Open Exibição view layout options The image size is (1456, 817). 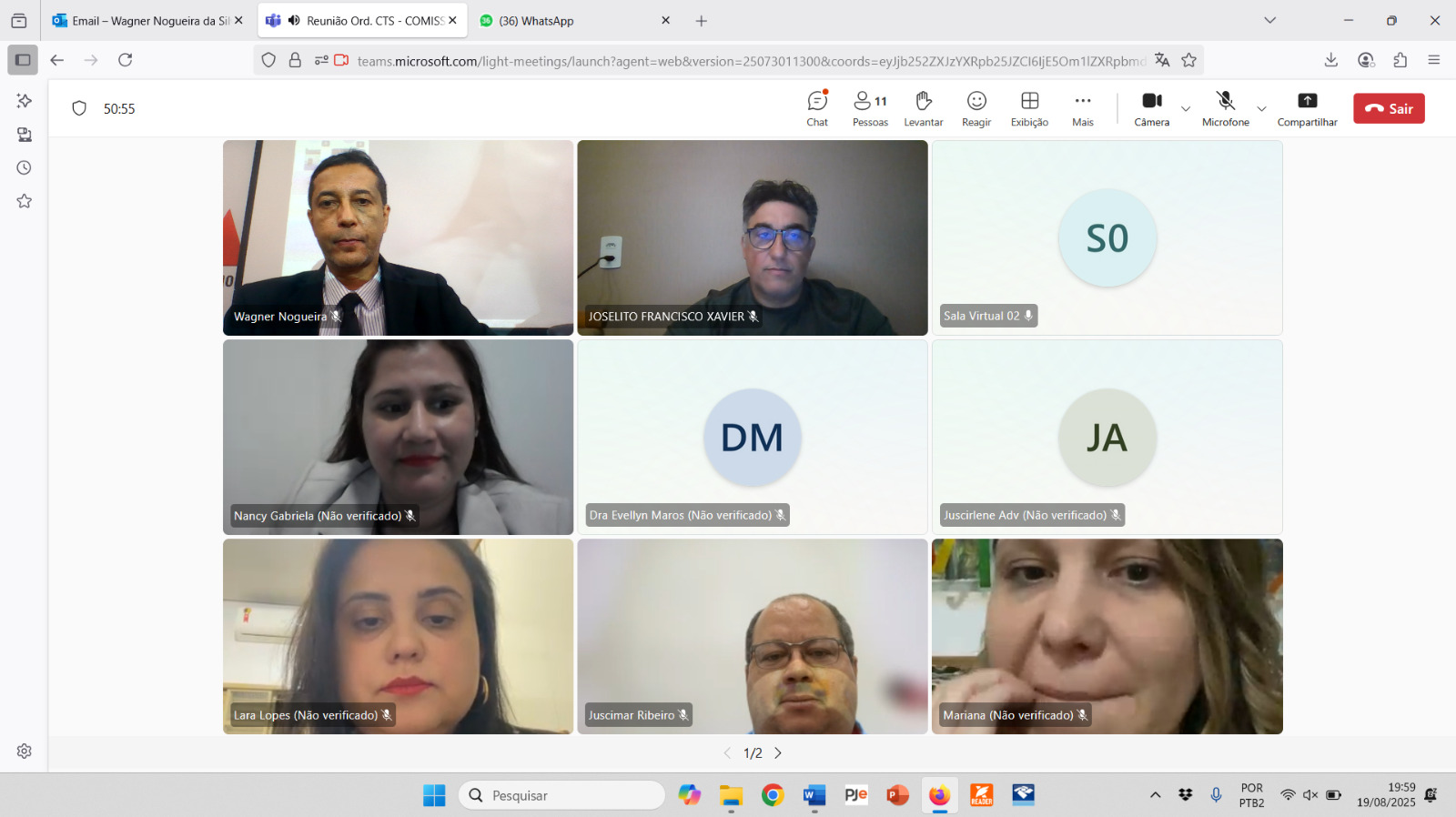click(x=1029, y=108)
